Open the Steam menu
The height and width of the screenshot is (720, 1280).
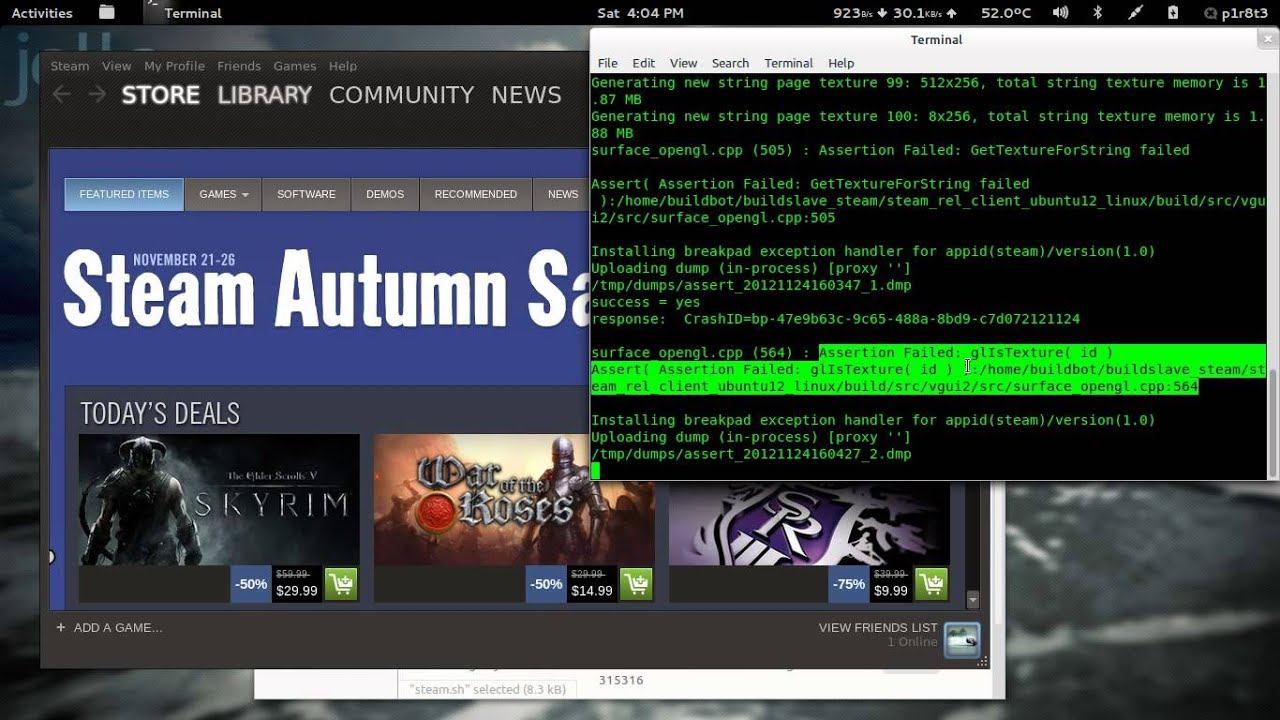pyautogui.click(x=70, y=66)
